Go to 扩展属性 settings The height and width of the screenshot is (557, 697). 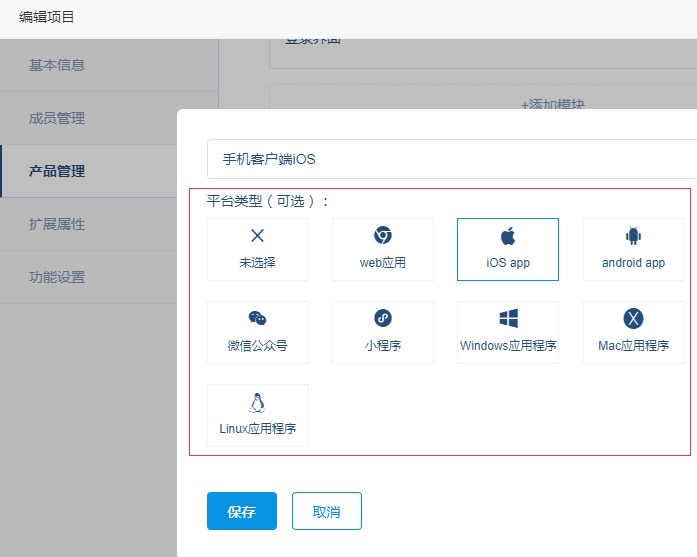[57, 224]
